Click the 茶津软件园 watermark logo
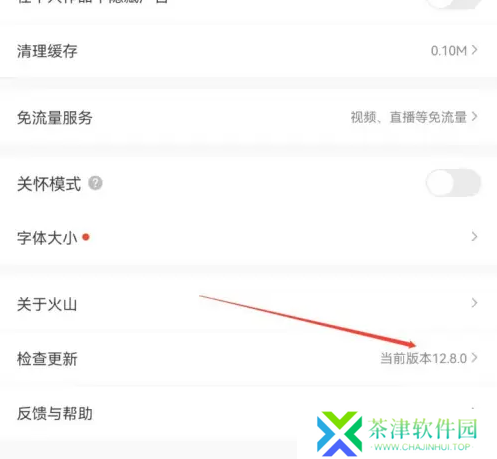497x459 pixels. coord(397,434)
